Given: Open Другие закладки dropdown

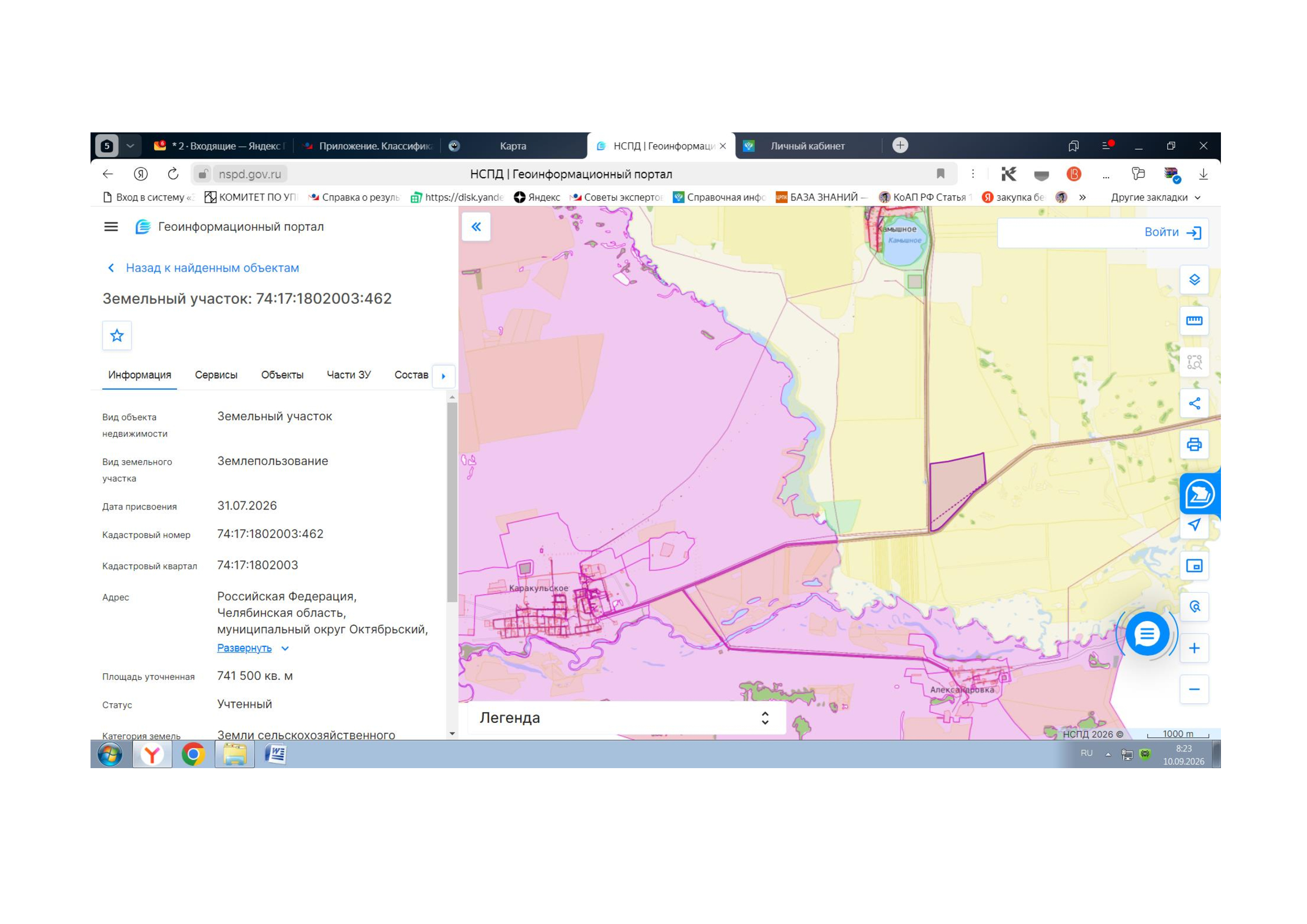Looking at the screenshot, I should [1155, 197].
